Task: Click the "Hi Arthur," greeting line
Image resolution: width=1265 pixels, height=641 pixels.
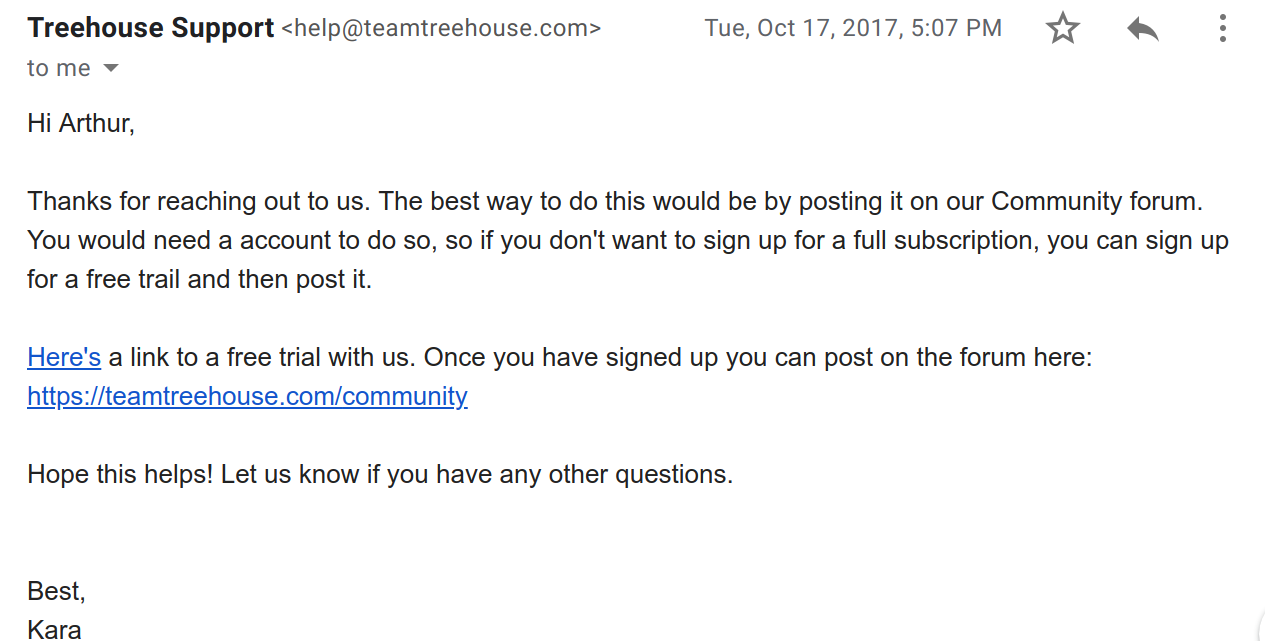Action: (x=81, y=123)
